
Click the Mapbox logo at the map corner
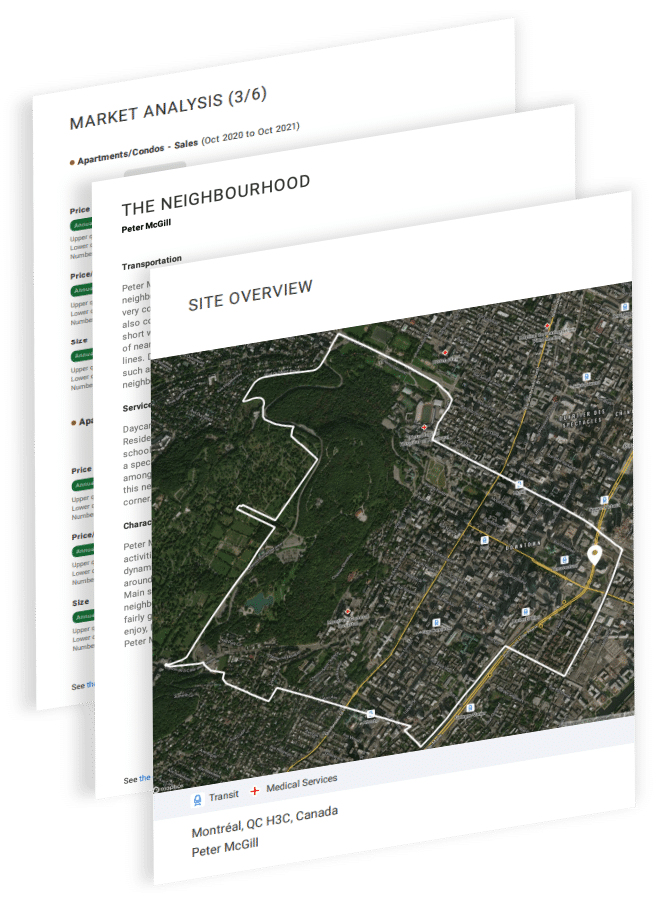click(x=168, y=788)
